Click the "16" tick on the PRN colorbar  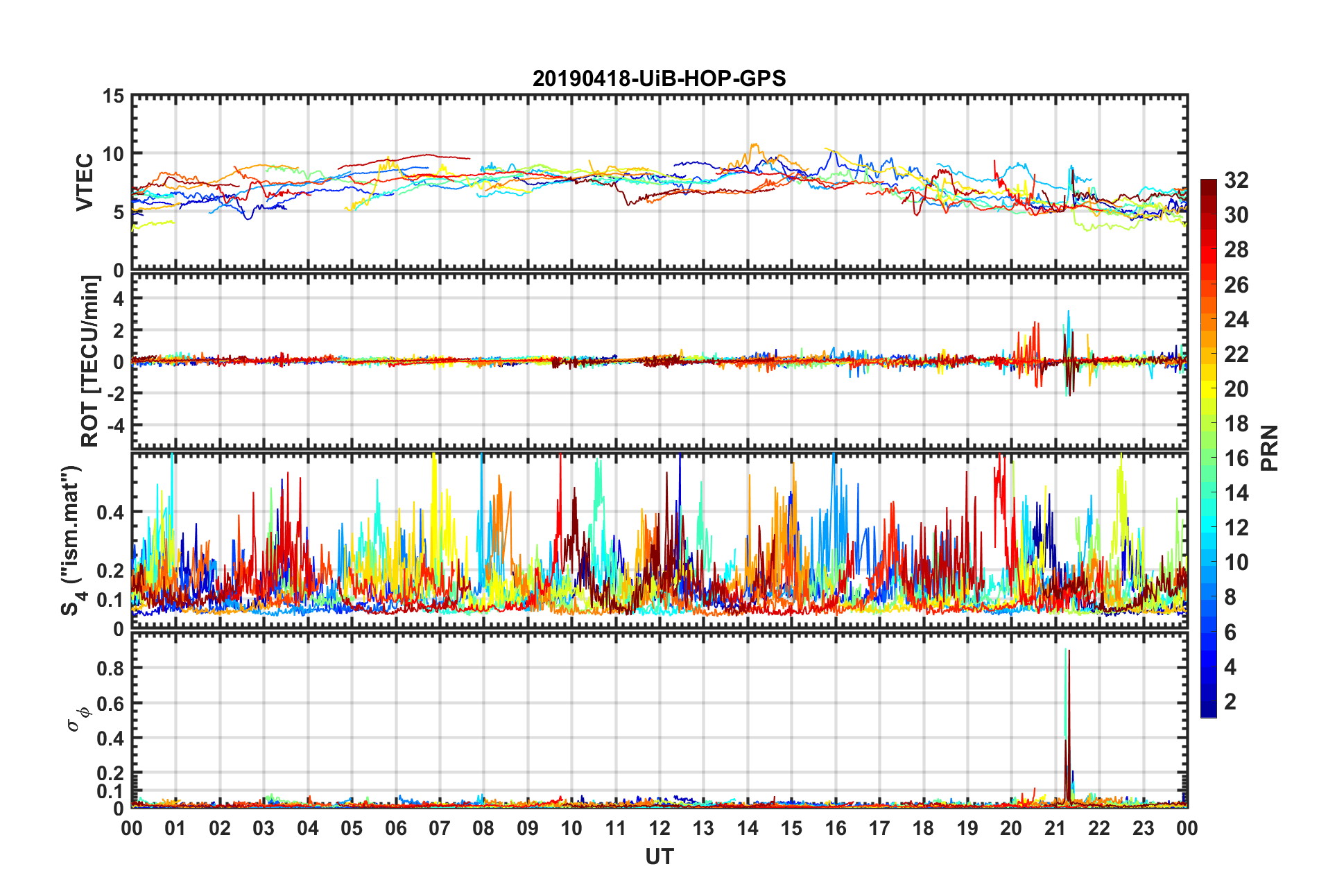[x=1236, y=458]
